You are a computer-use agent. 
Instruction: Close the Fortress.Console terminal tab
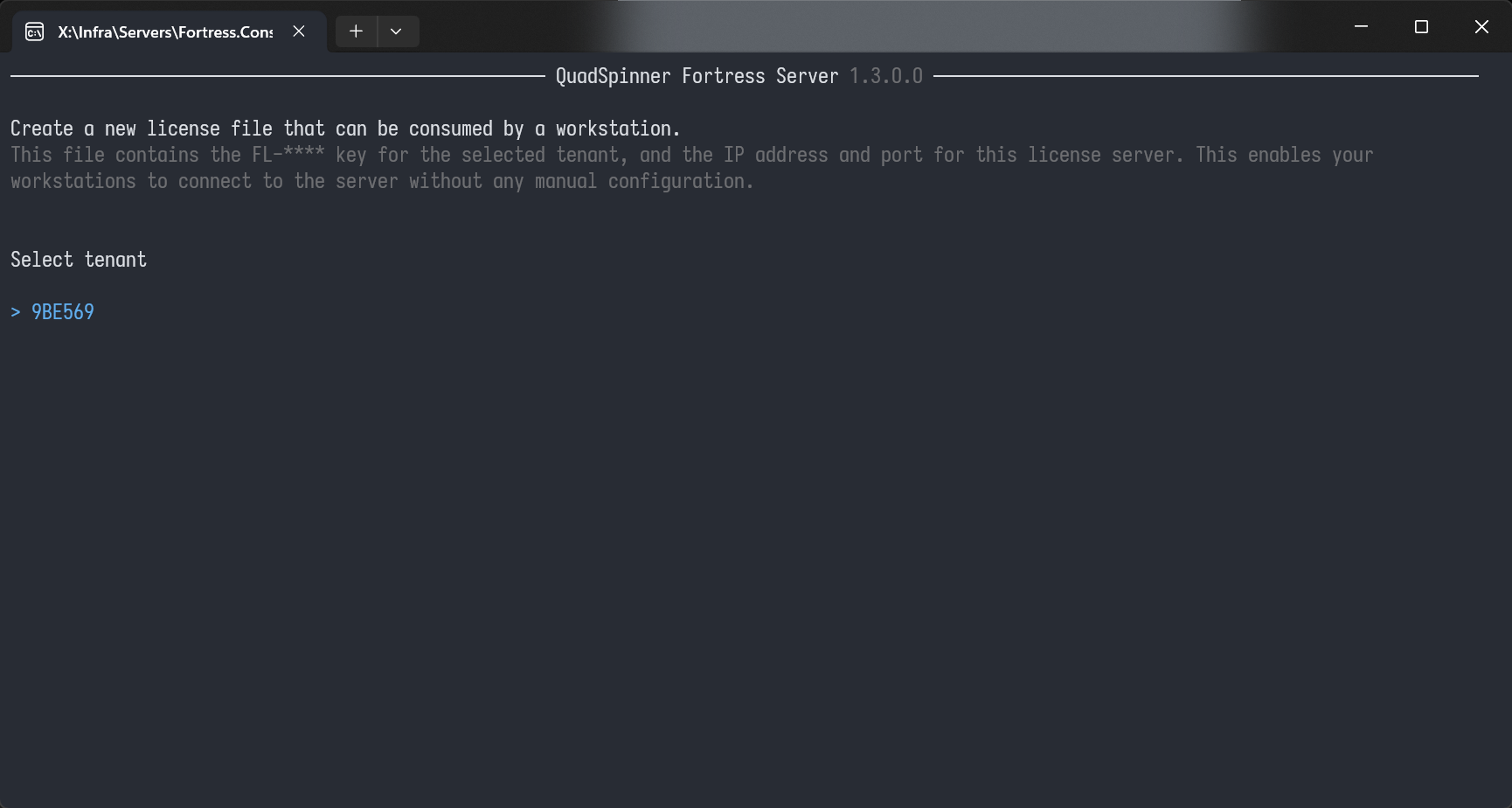(299, 31)
